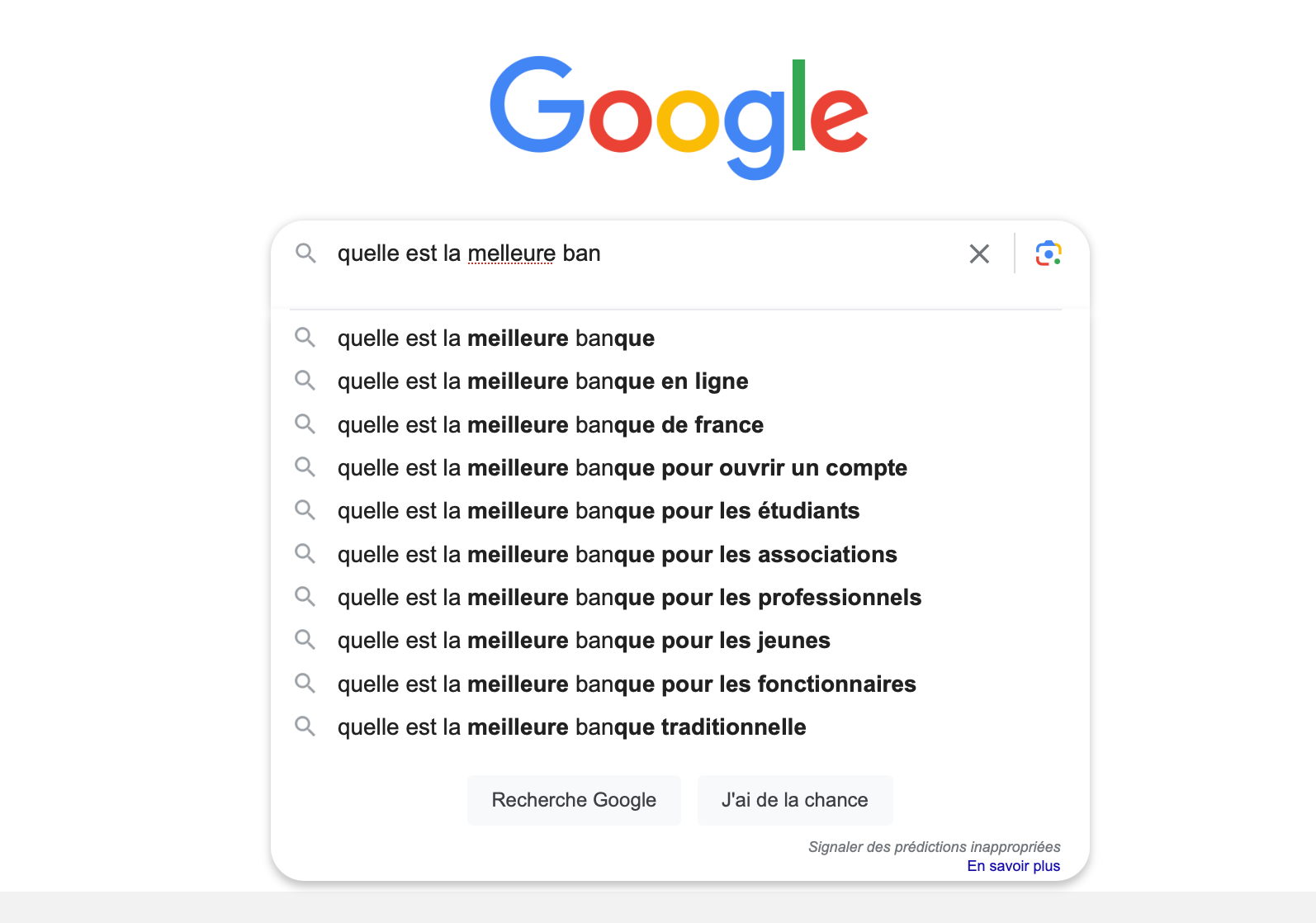Open the 'En savoir plus' link
Image resolution: width=1316 pixels, height=923 pixels.
1014,866
